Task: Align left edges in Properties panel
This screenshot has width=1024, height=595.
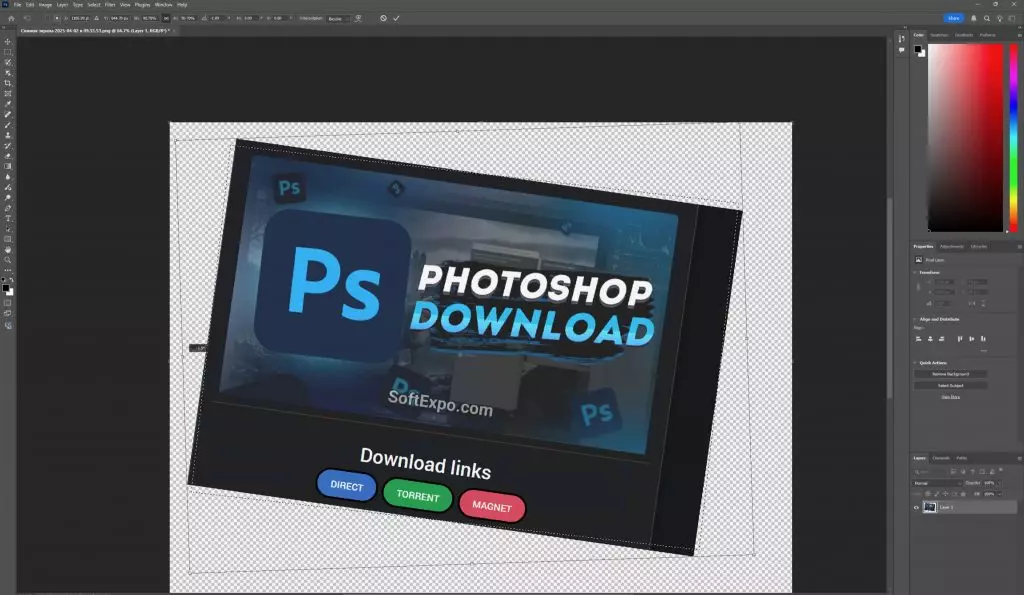Action: (x=918, y=339)
